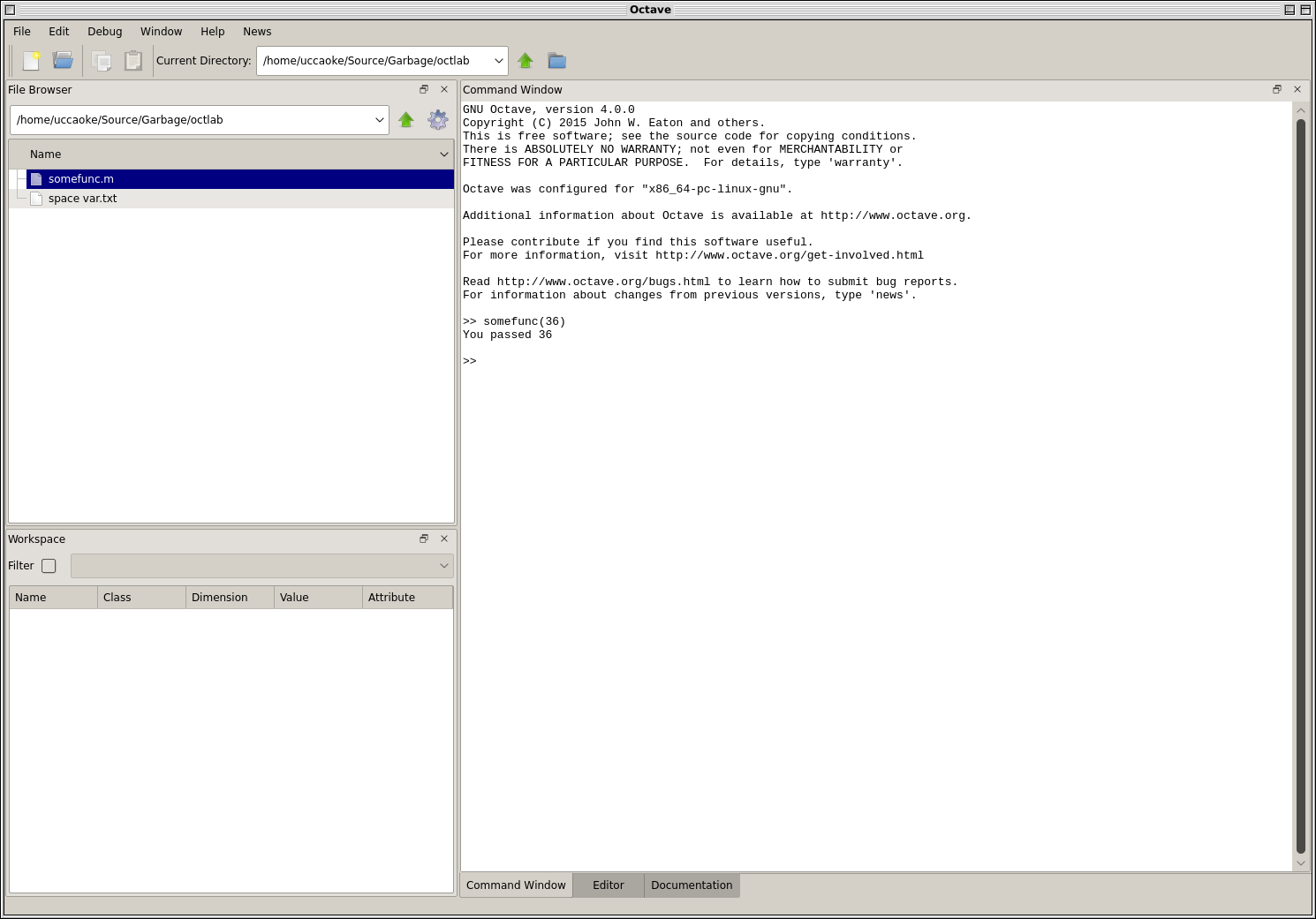
Task: Go up one directory from main toolbar
Action: [x=526, y=61]
